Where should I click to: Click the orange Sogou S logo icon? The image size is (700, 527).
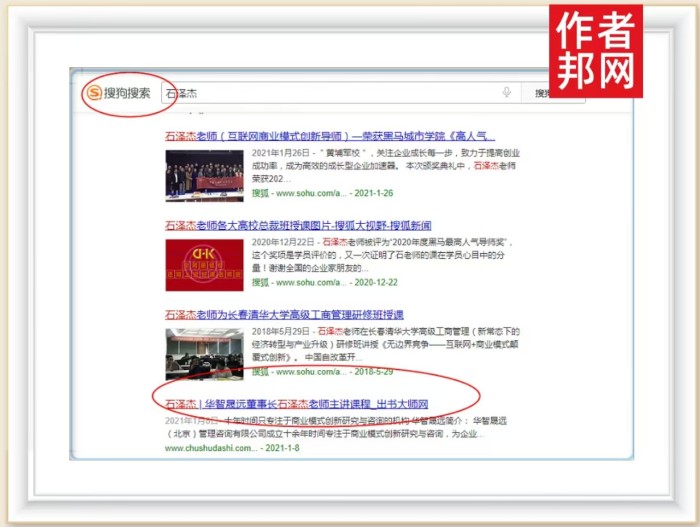pos(95,93)
